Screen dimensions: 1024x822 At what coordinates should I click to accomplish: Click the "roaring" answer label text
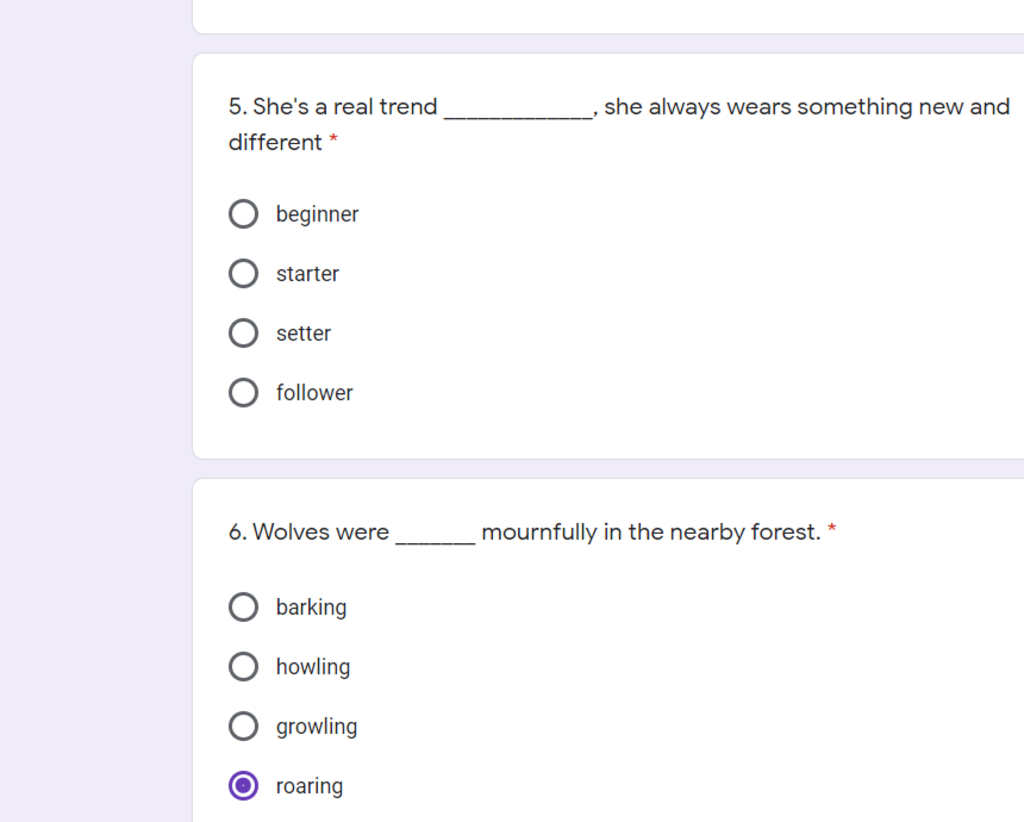(310, 787)
